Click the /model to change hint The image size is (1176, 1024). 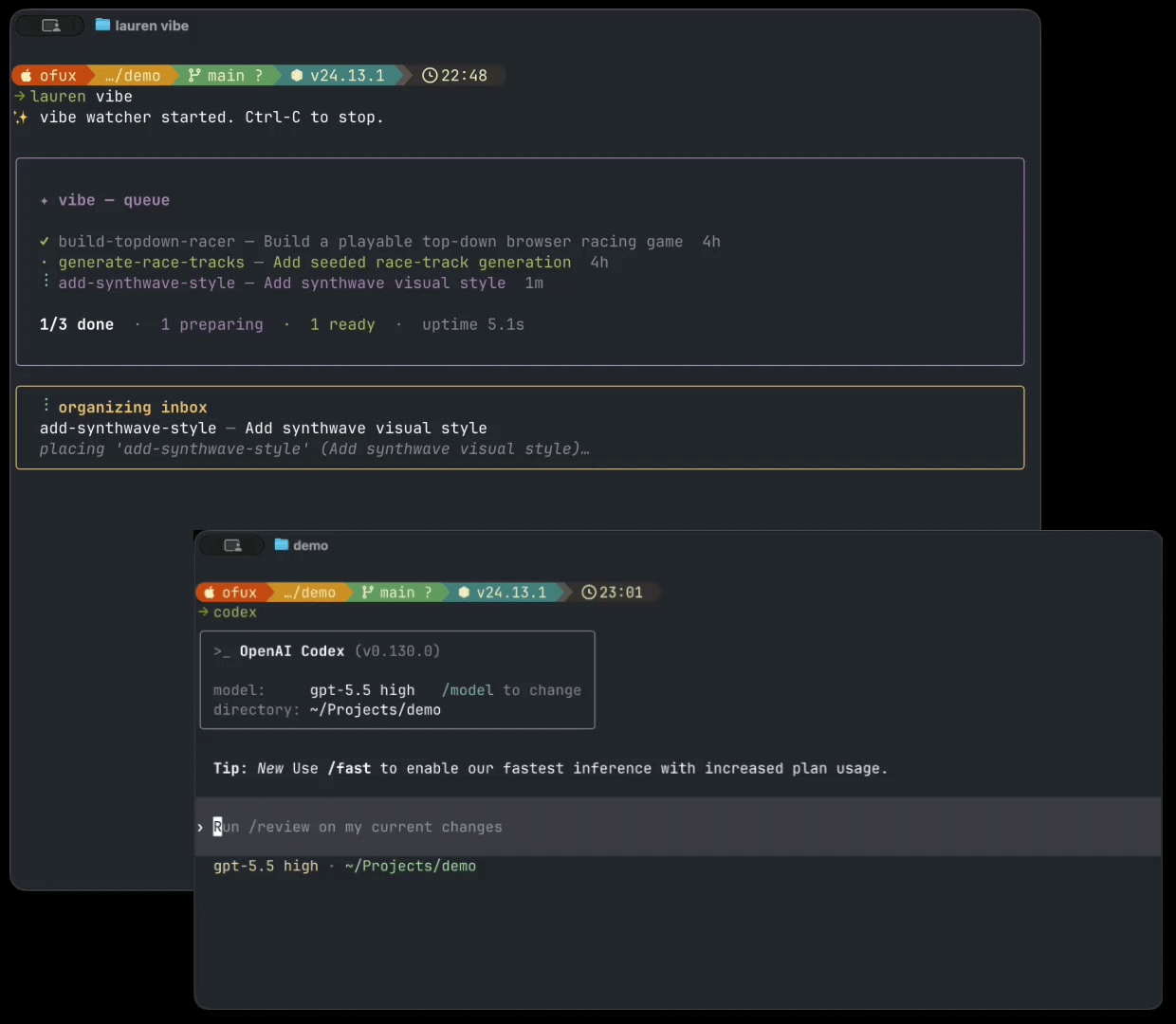click(x=511, y=690)
